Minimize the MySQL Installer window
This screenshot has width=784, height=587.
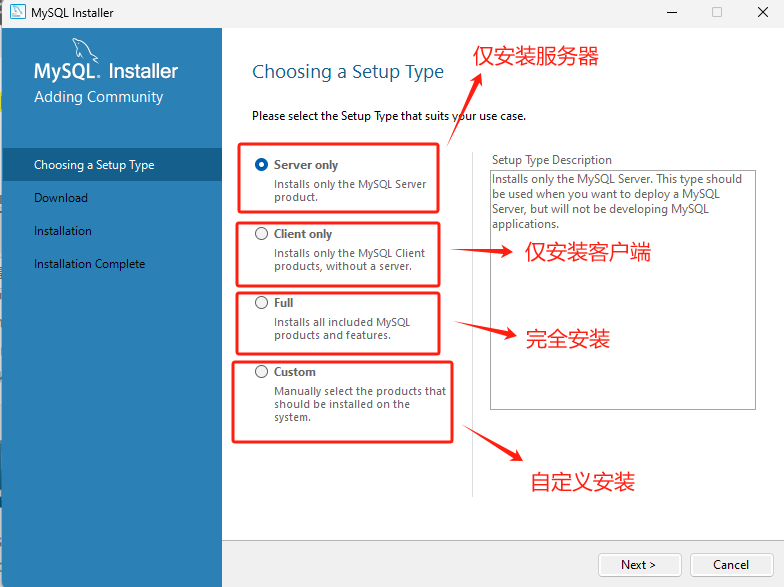point(672,12)
